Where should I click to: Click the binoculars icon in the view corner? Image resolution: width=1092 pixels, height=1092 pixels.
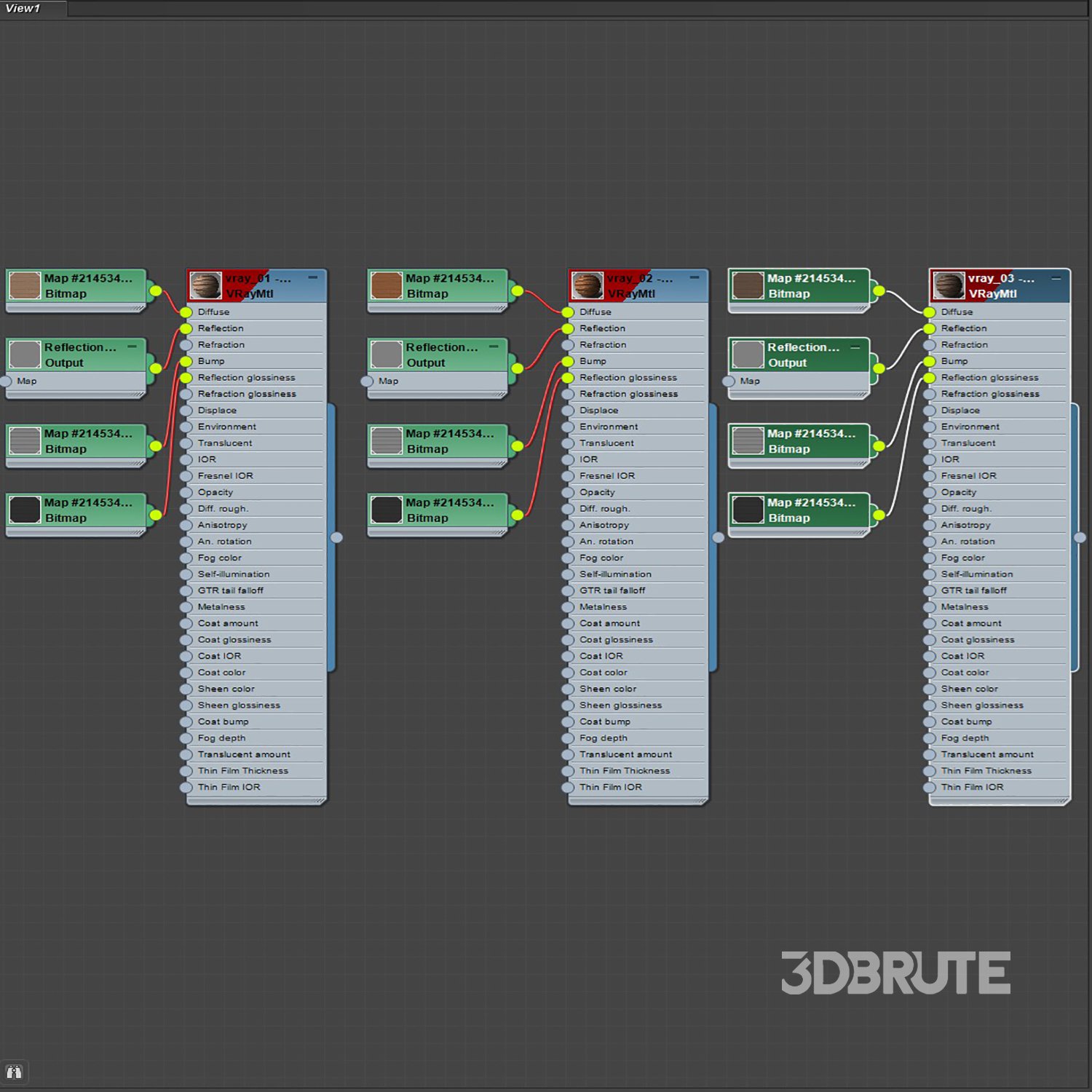click(14, 1072)
